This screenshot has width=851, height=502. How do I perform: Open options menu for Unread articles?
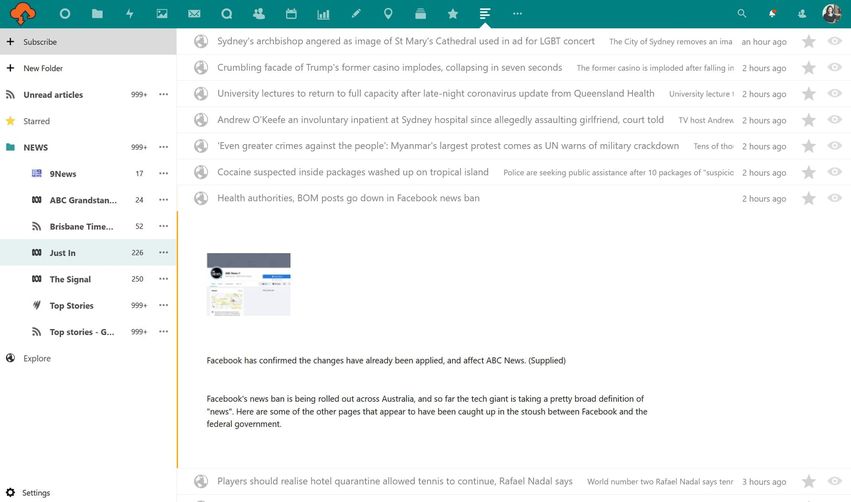(163, 94)
